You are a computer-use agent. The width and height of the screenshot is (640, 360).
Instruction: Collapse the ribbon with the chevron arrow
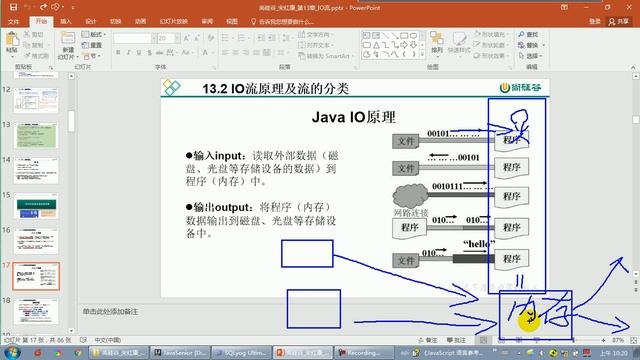coord(633,67)
